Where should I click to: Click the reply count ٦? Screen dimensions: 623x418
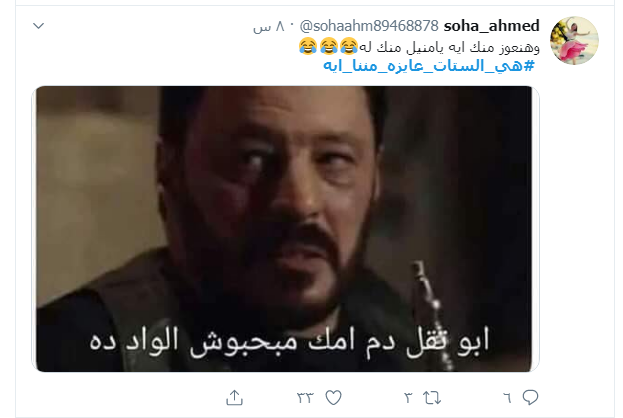507,398
